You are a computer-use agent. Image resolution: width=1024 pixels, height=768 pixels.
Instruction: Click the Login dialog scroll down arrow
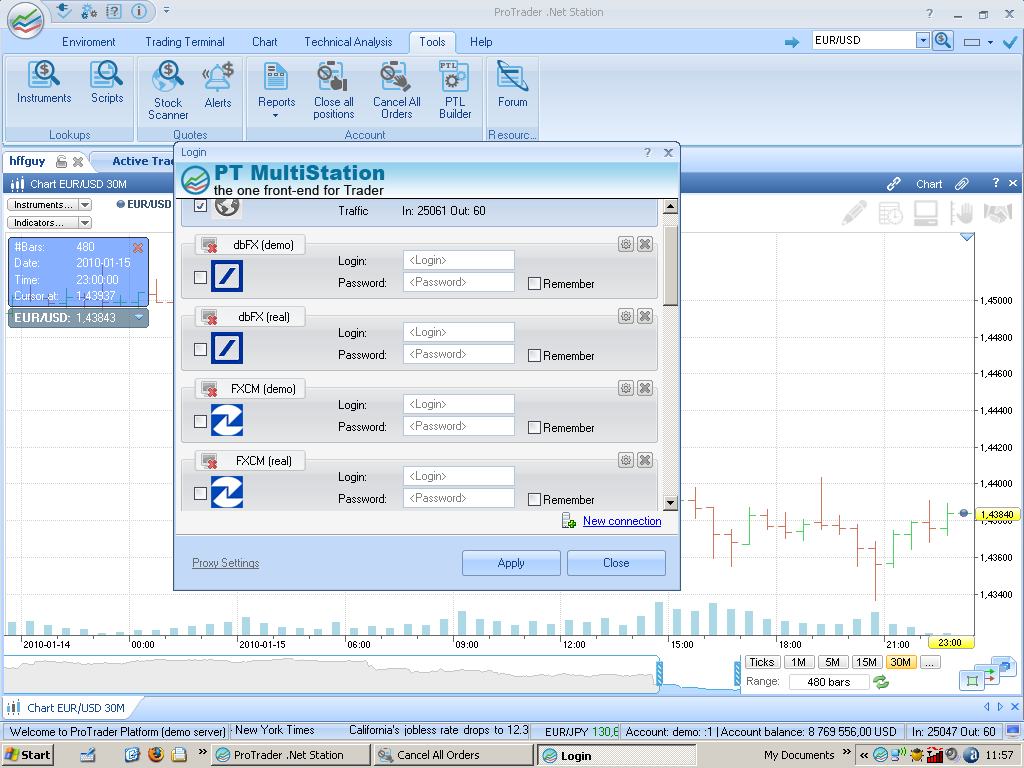point(670,502)
